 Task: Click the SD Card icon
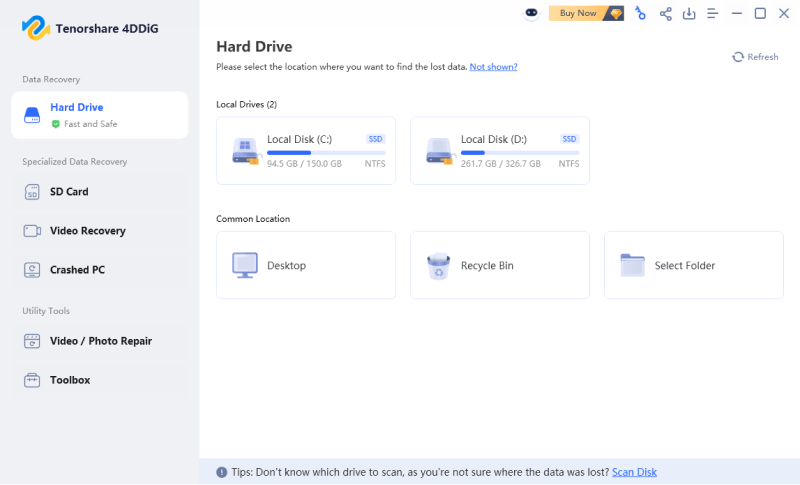click(x=32, y=192)
